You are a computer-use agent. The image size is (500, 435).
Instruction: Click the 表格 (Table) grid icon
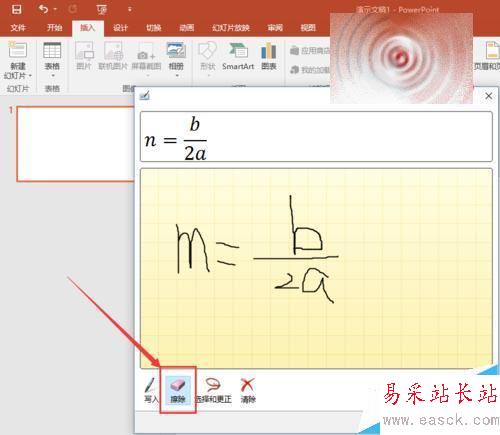tap(52, 51)
